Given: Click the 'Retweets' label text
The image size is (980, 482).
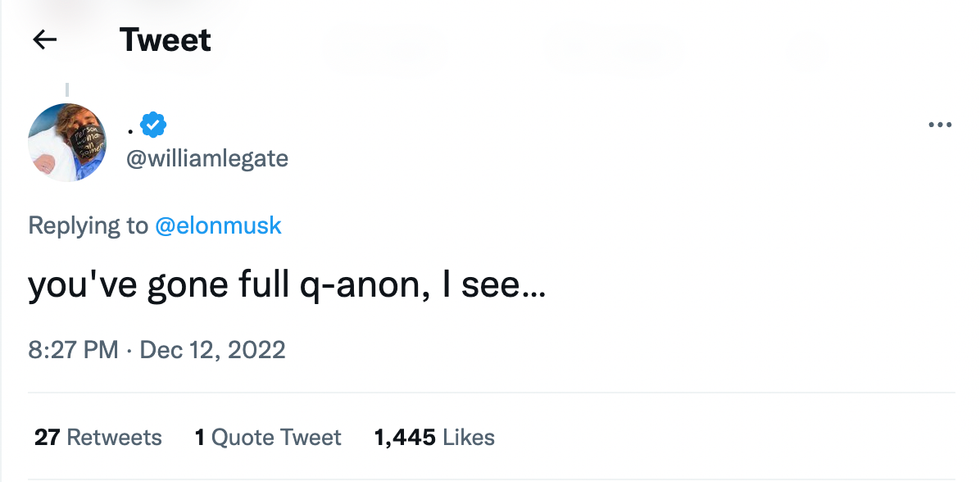Looking at the screenshot, I should [x=114, y=437].
